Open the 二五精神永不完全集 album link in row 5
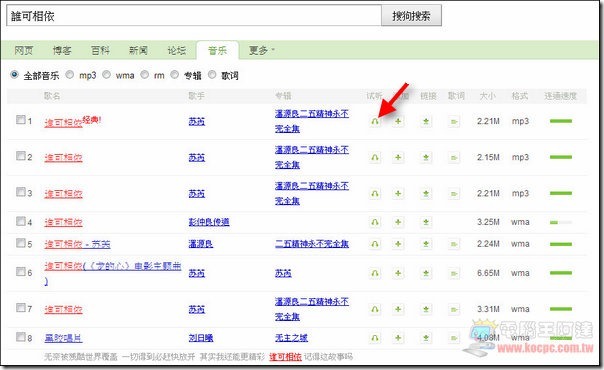This screenshot has width=604, height=370. point(312,244)
